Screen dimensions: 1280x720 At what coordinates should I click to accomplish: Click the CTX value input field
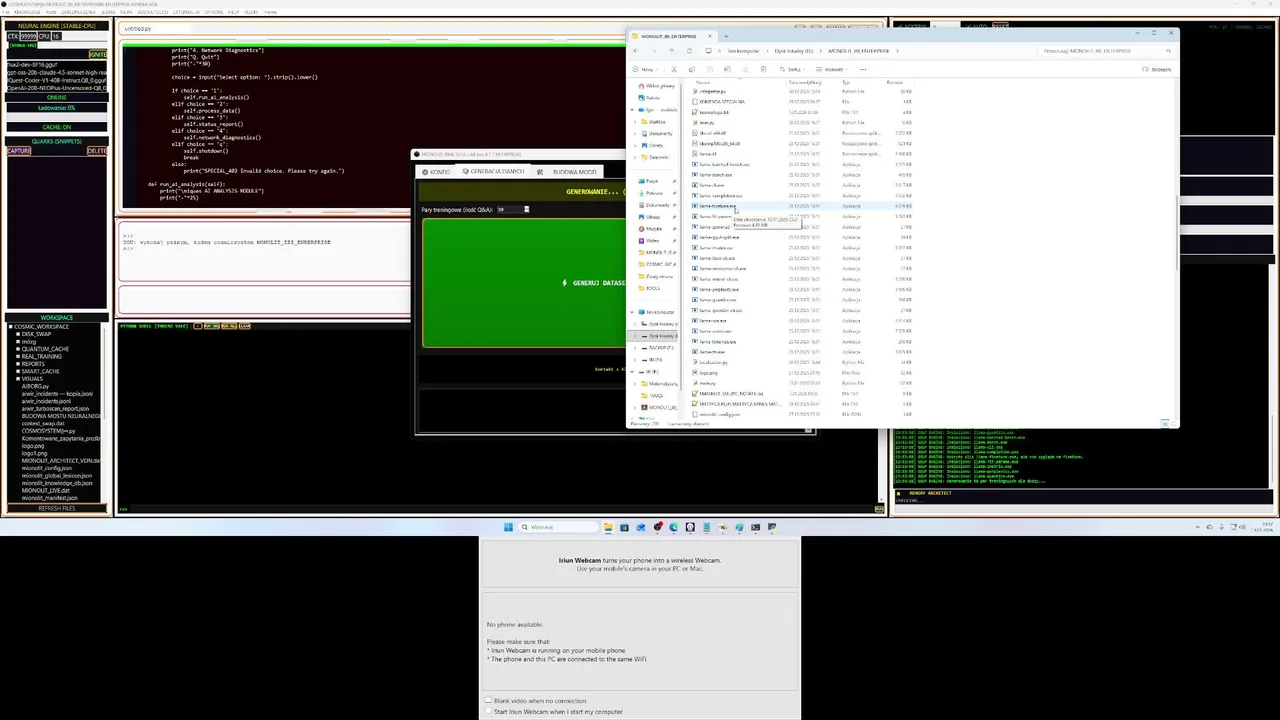[29, 36]
